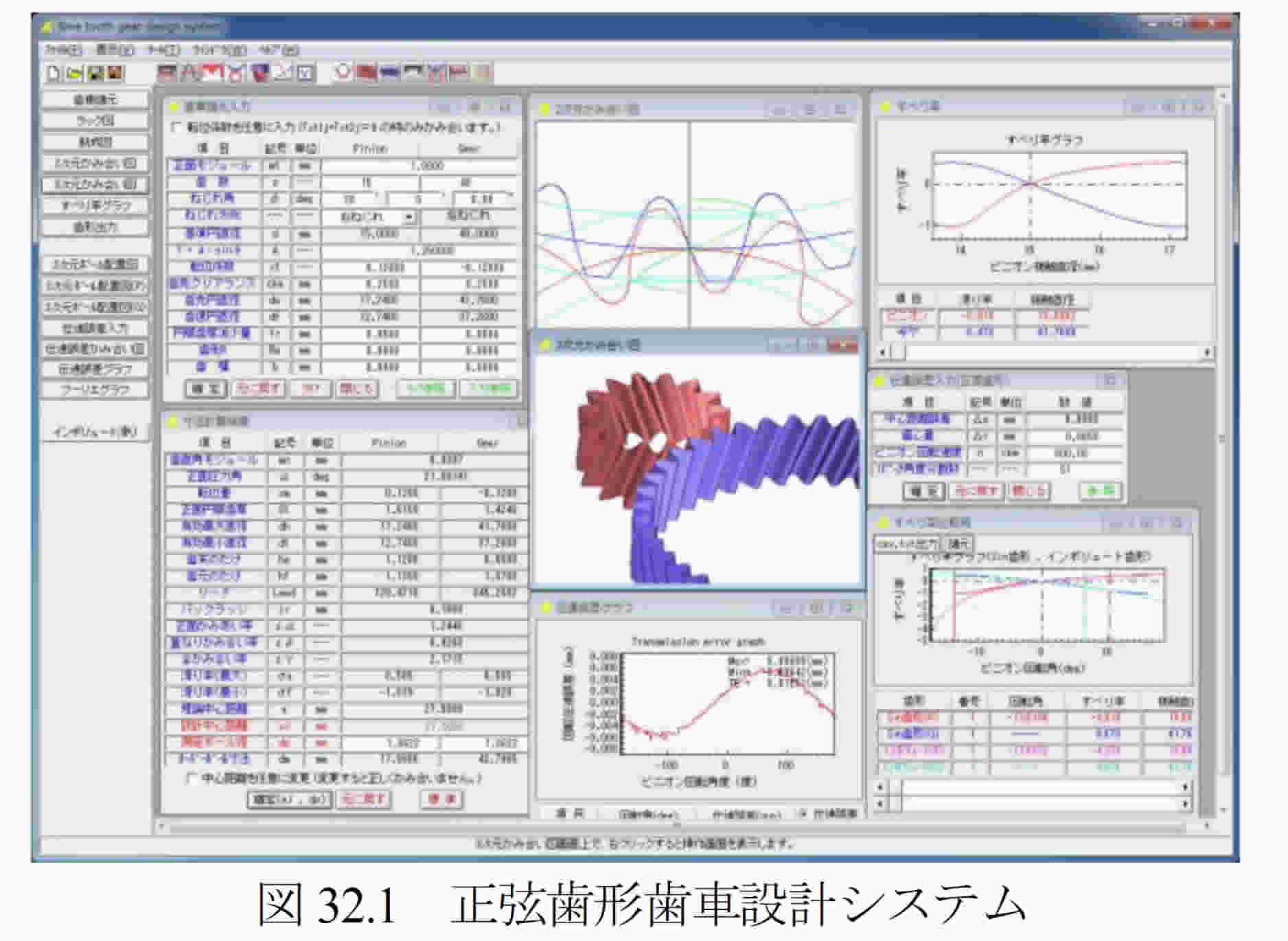Click the pinion rotation speed value field
Screen dimensions: 1288x941
coord(1074,453)
